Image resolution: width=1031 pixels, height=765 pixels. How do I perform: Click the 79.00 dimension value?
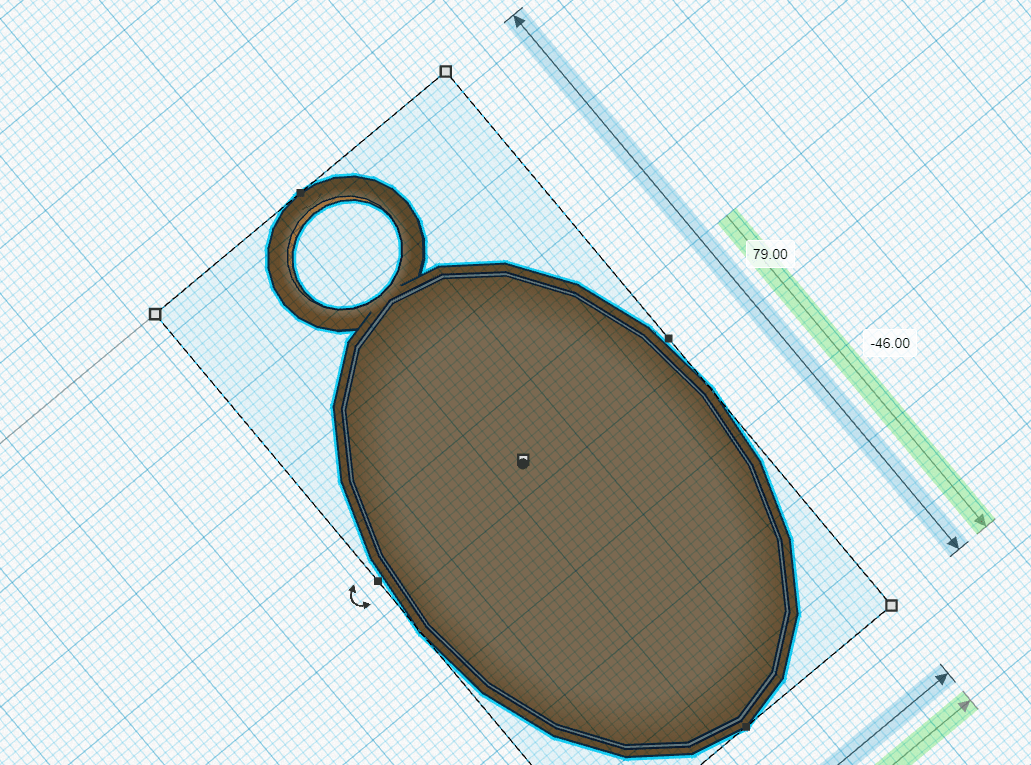[x=770, y=254]
